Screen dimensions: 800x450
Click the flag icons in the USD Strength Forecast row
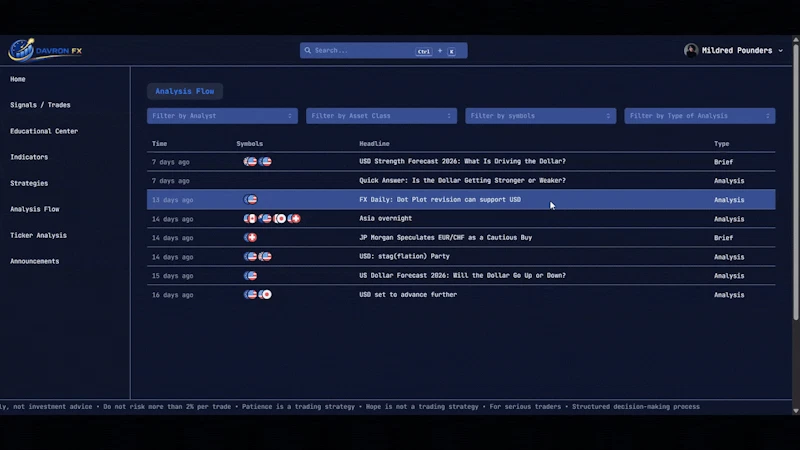click(x=258, y=162)
